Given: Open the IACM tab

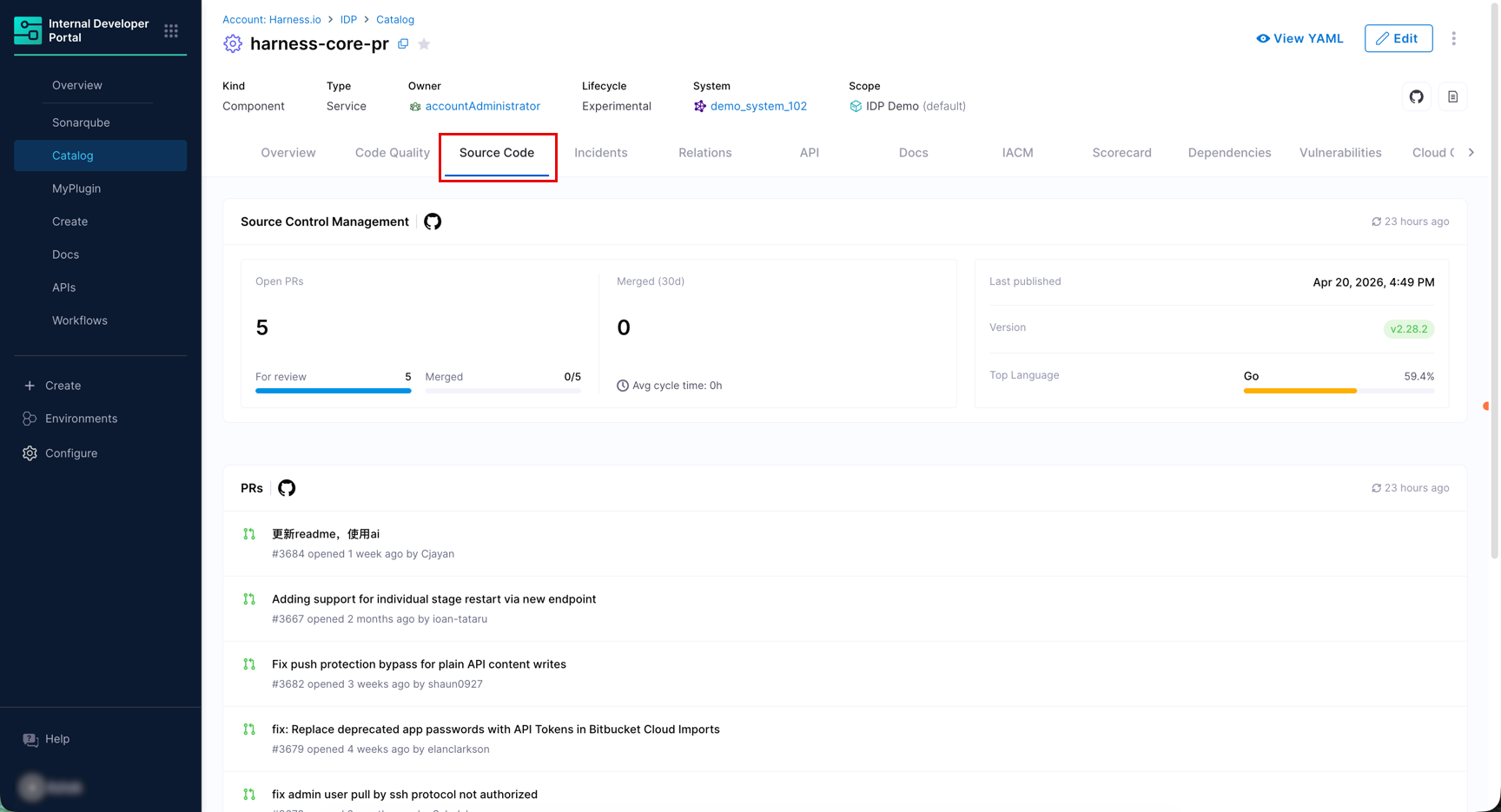Looking at the screenshot, I should coord(1018,153).
